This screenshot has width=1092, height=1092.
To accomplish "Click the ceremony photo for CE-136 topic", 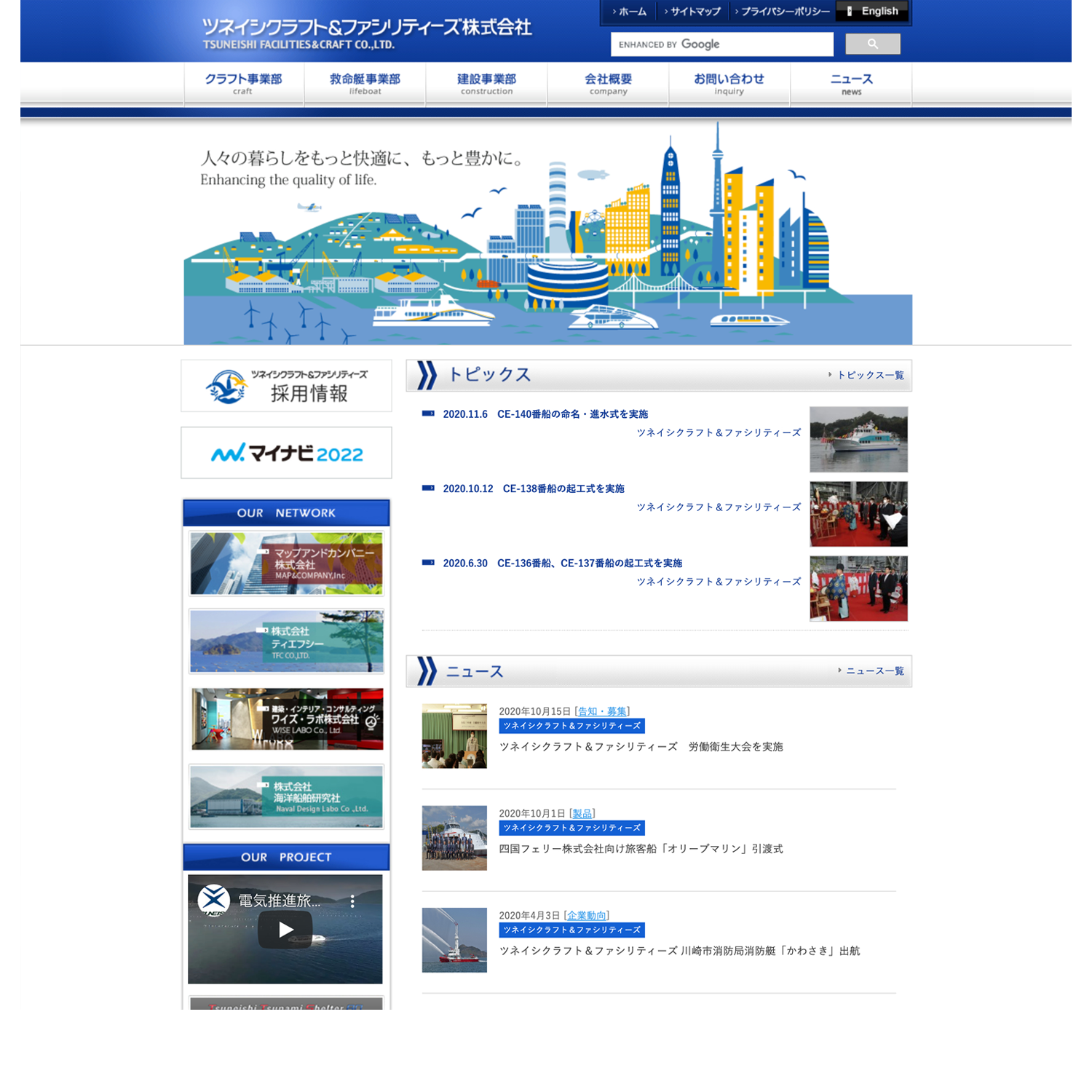I will (858, 588).
